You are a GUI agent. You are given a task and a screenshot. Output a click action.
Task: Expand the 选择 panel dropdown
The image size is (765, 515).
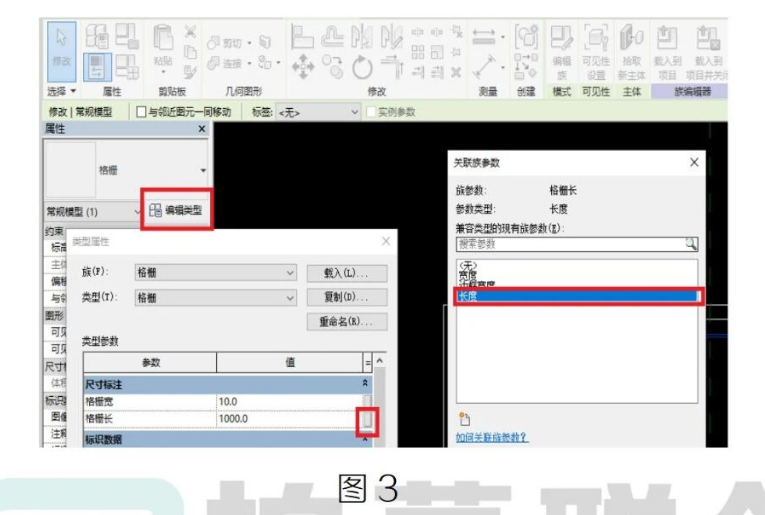(73, 91)
